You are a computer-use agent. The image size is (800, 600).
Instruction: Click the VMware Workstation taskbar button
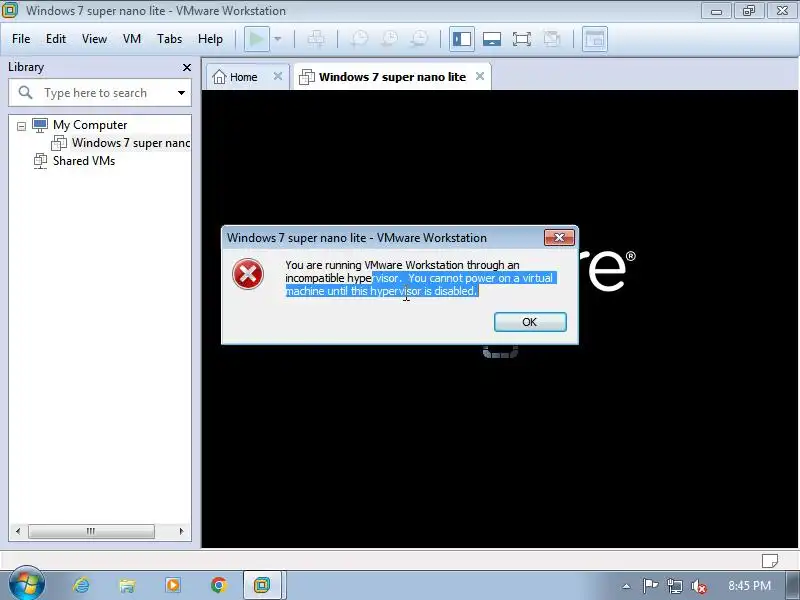pos(262,585)
